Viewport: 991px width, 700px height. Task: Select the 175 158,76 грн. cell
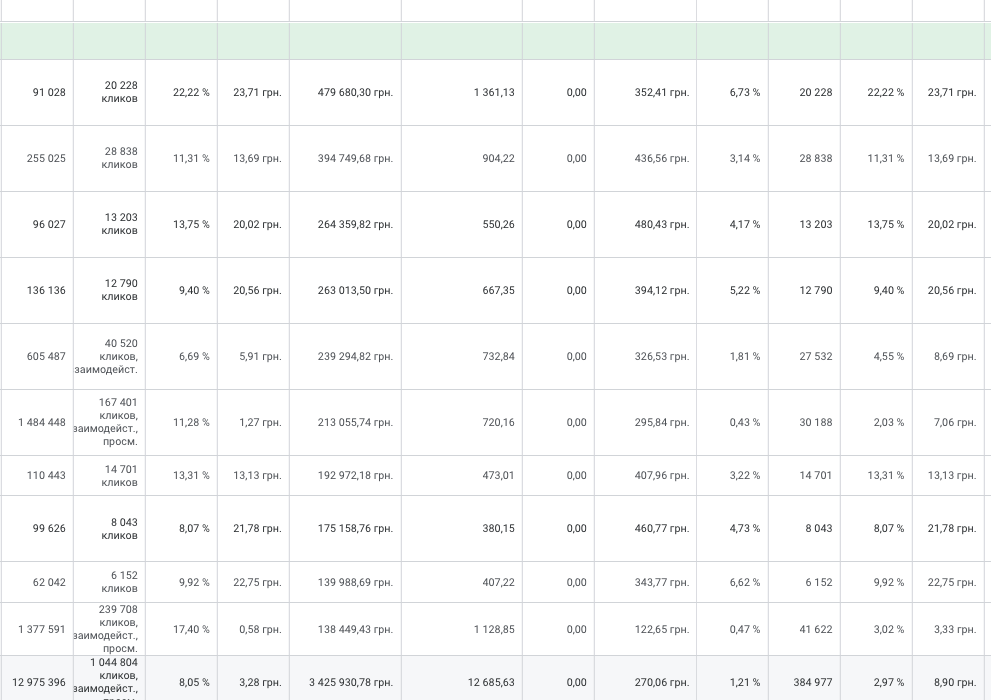(x=355, y=528)
